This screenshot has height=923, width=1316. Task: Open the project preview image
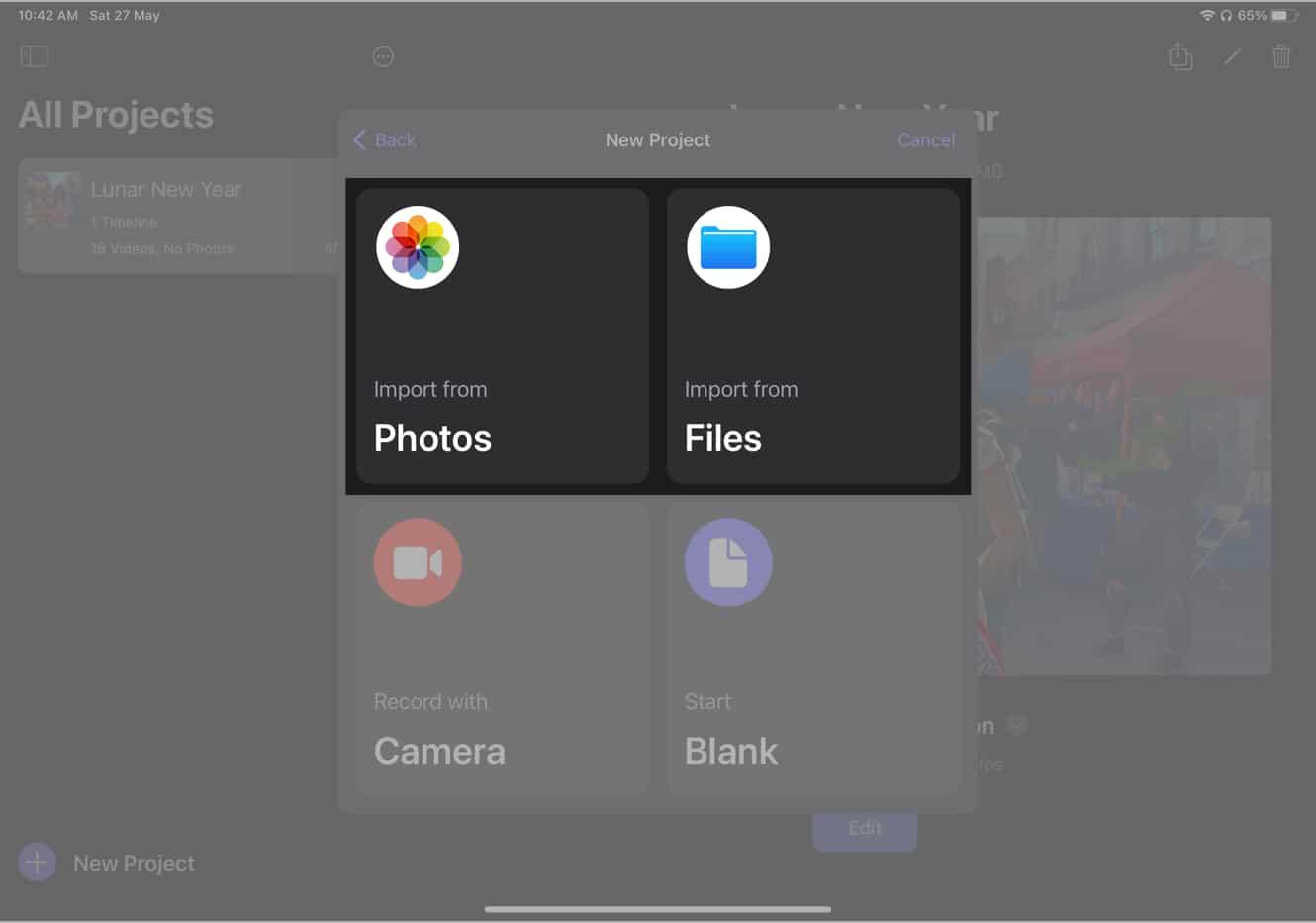pyautogui.click(x=1124, y=445)
